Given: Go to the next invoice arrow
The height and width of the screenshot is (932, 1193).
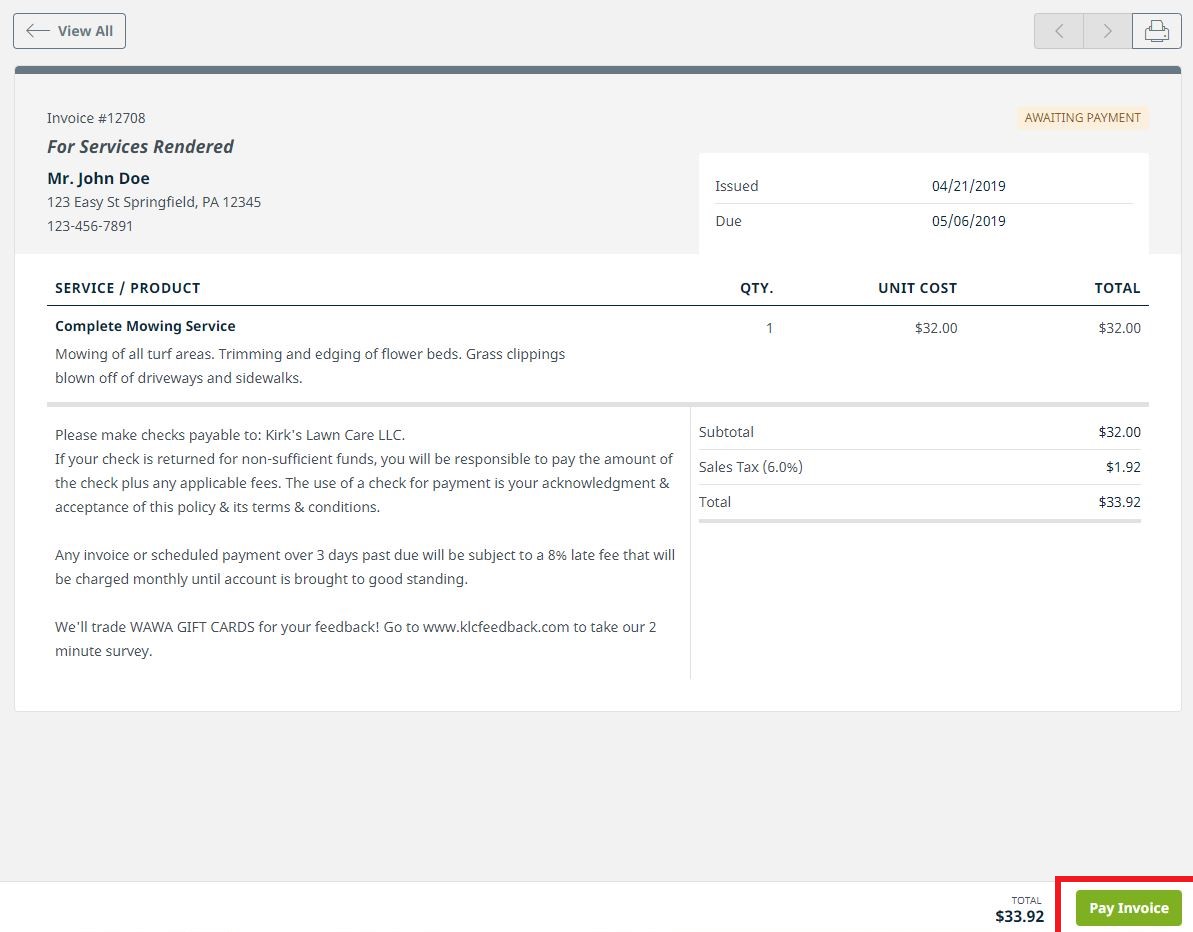Looking at the screenshot, I should click(x=1107, y=31).
